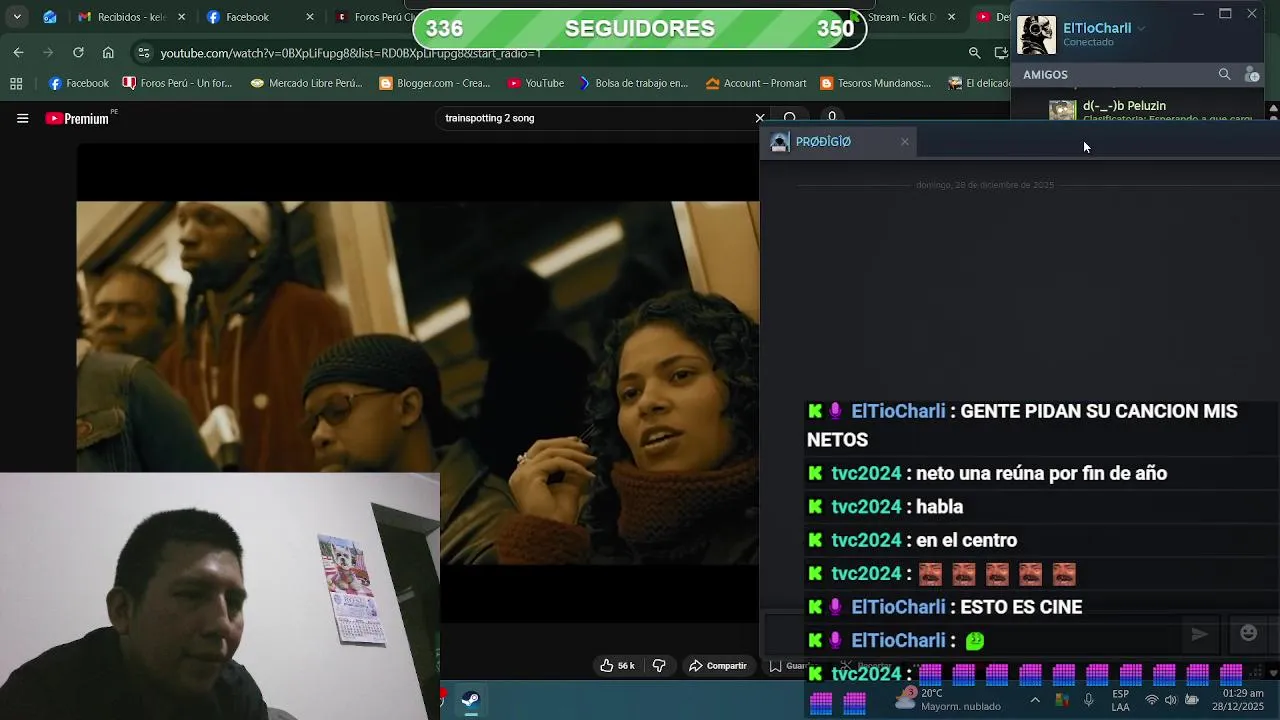Open the Bolsa de trabajo bookmark

633,83
